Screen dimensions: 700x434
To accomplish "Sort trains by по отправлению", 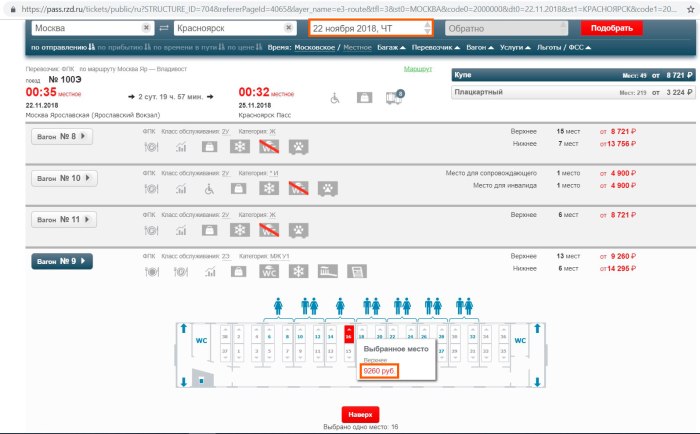I will 63,47.
